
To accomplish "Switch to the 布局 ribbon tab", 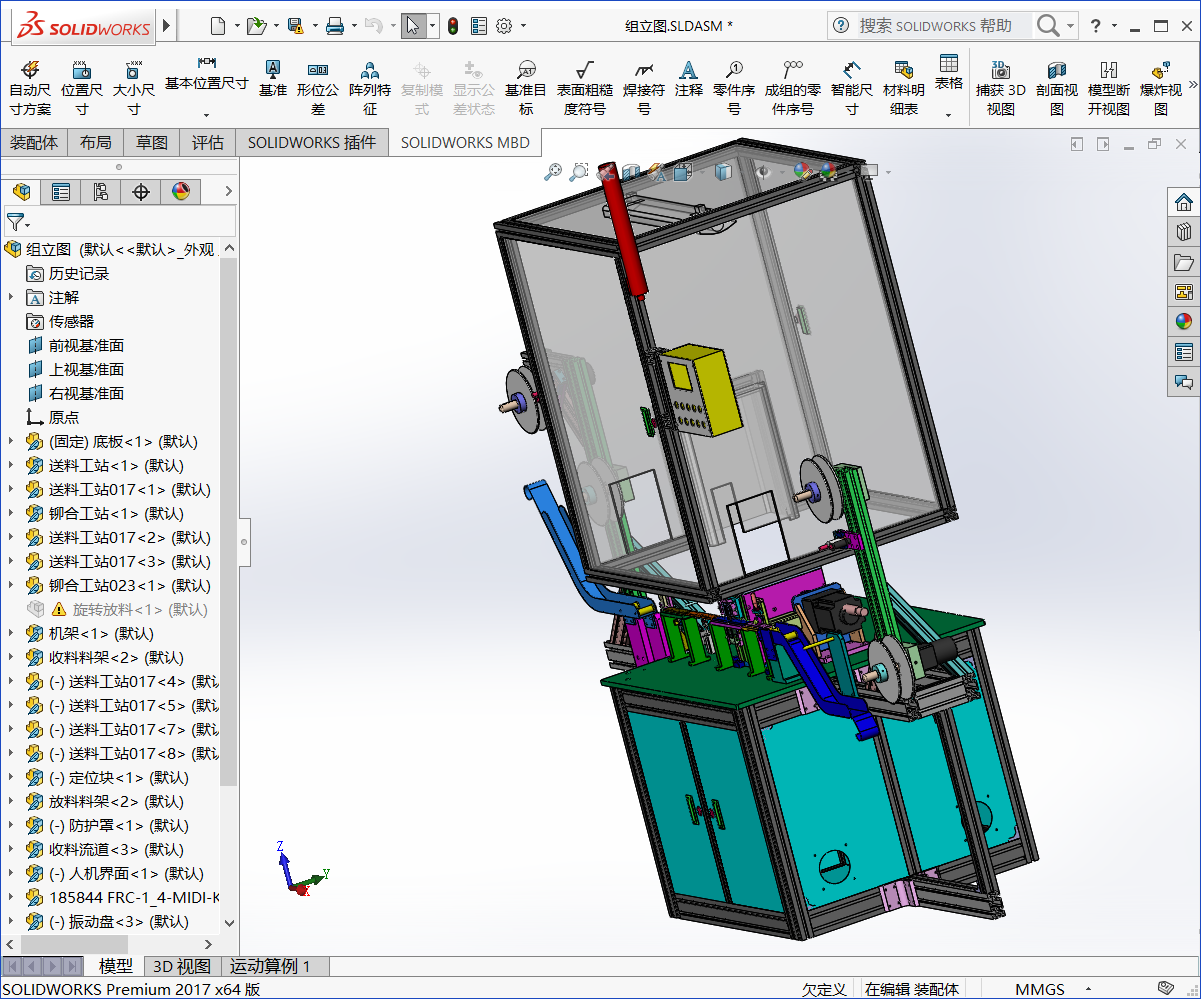I will point(96,143).
